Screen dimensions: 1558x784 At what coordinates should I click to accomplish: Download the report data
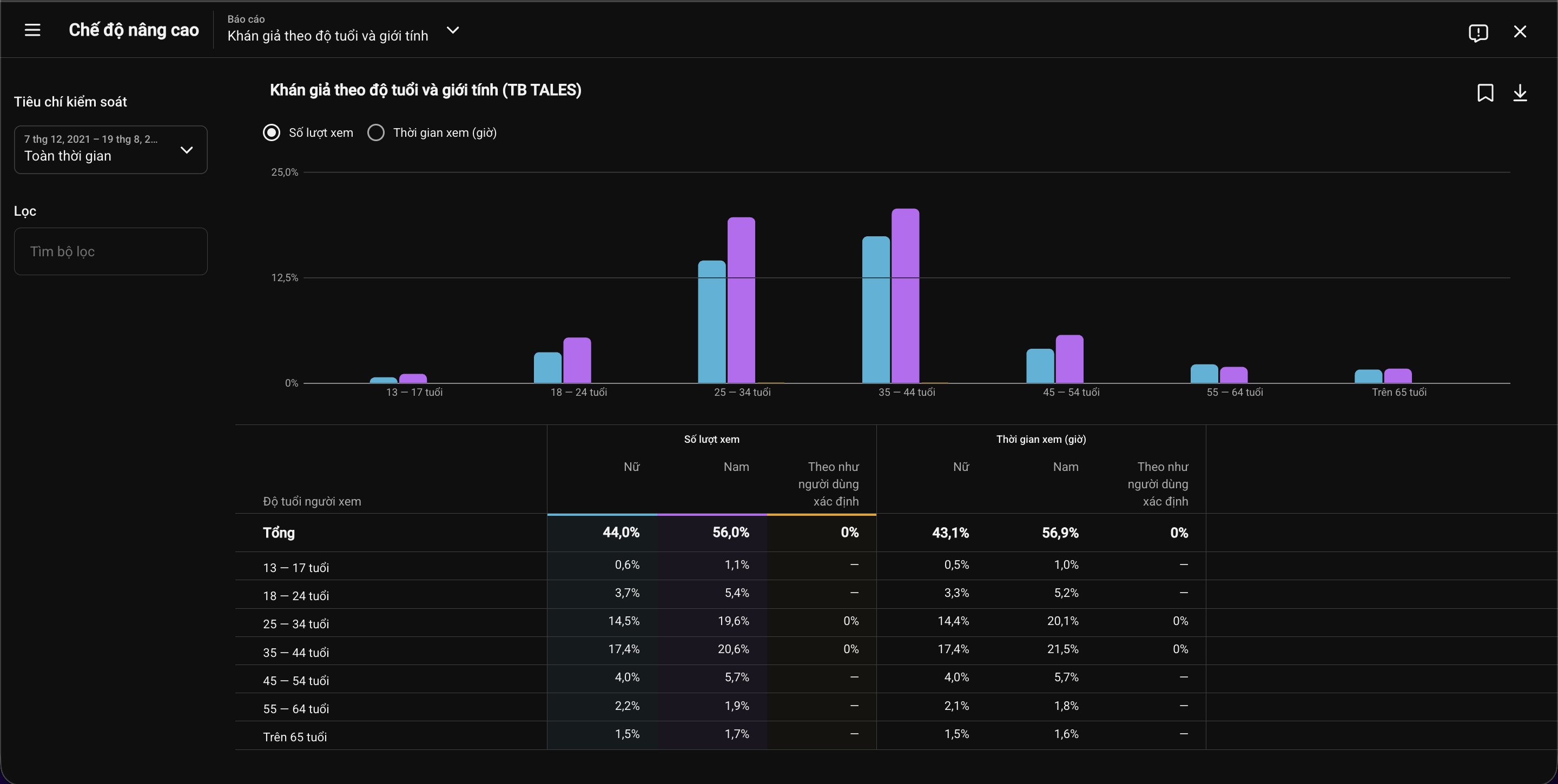tap(1519, 92)
